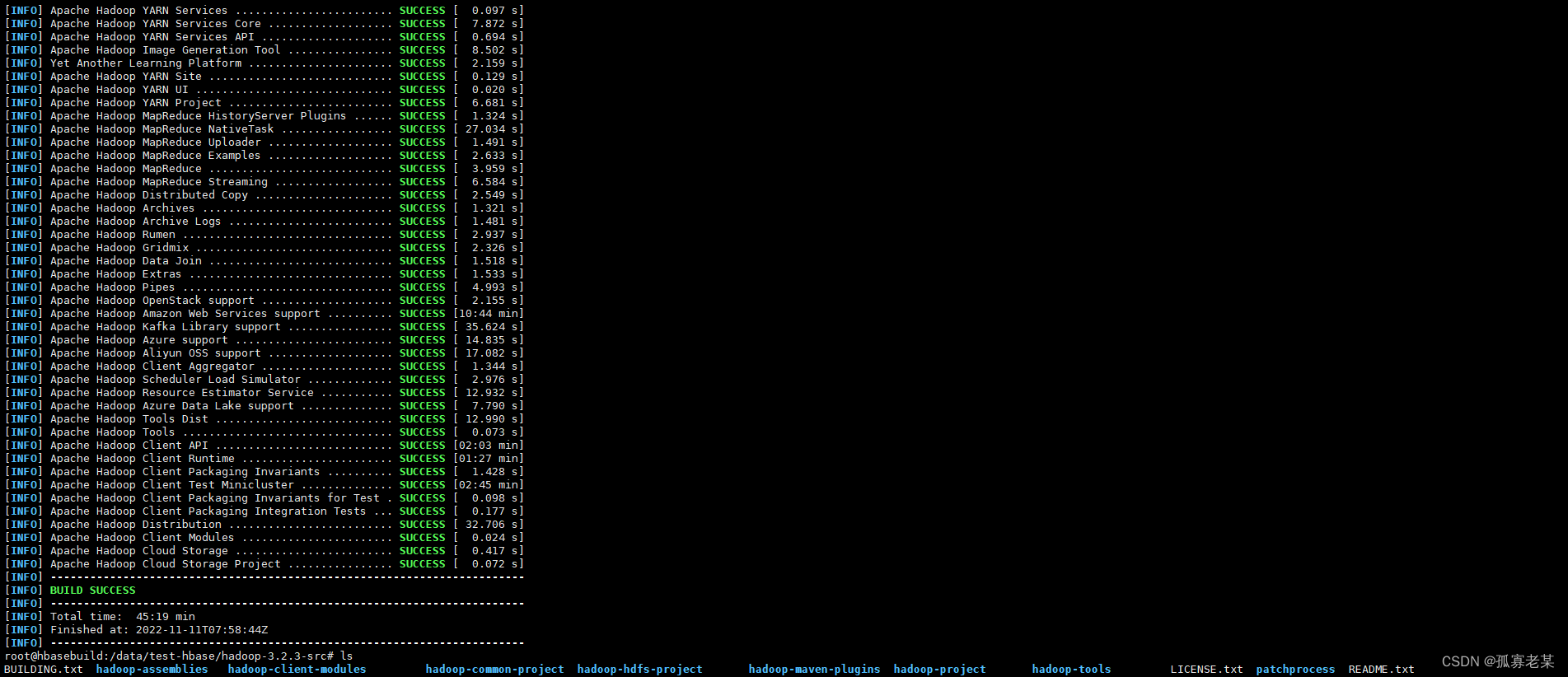Click the 'MapReduce HistoryServer Plugins' line
The image size is (1568, 677).
pos(264,116)
